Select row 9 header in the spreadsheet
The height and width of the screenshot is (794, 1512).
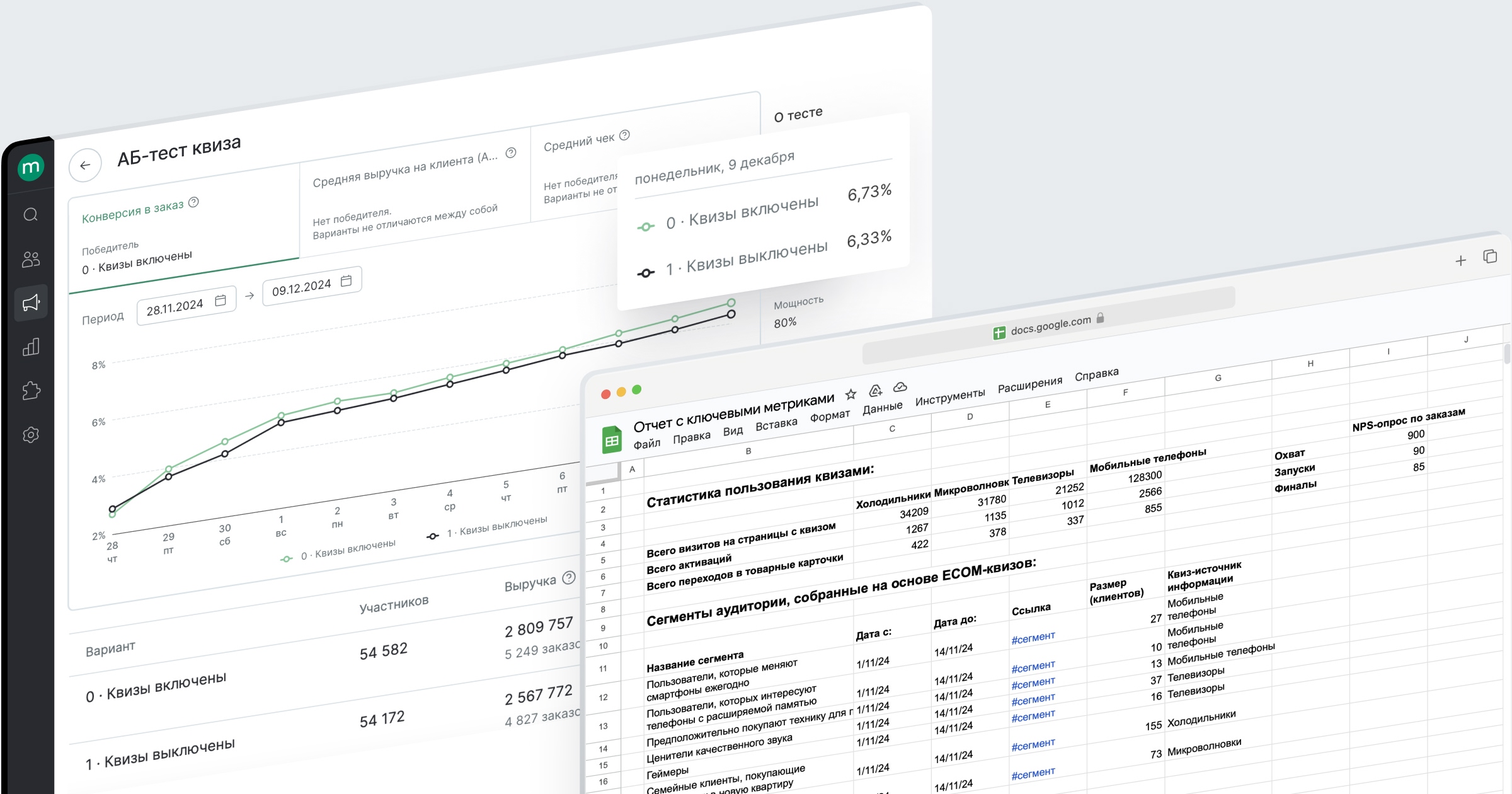pyautogui.click(x=603, y=628)
